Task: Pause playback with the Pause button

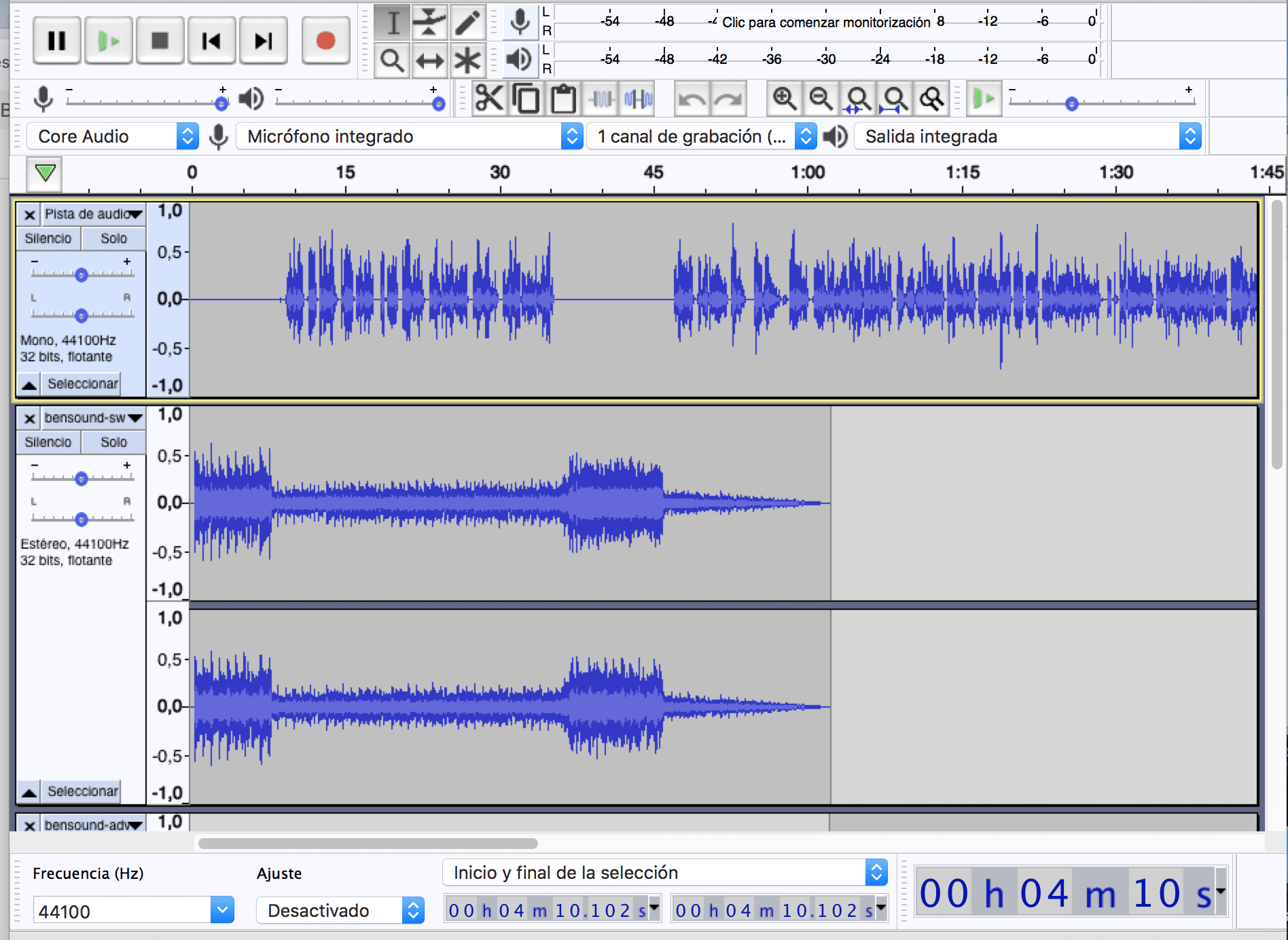Action: click(x=57, y=41)
